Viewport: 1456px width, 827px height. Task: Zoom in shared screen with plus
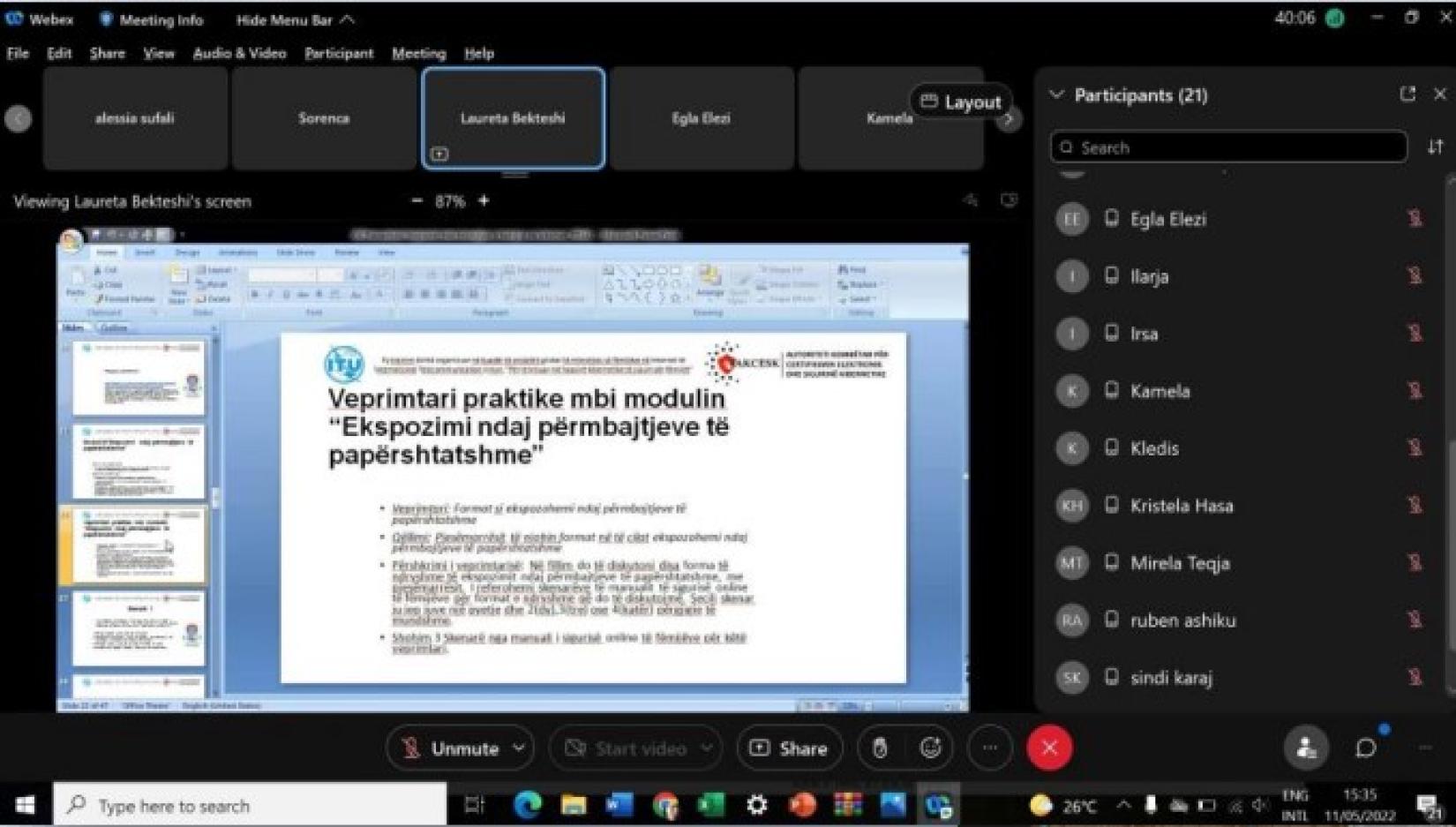pos(484,201)
